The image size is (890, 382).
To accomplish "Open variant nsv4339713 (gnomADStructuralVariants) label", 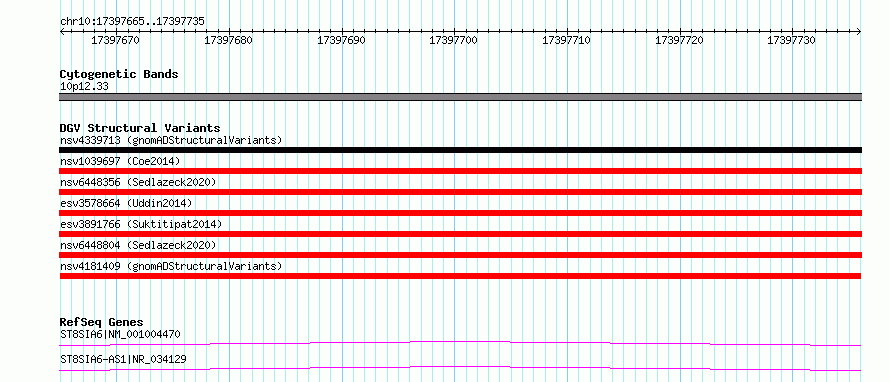I will click(x=171, y=140).
